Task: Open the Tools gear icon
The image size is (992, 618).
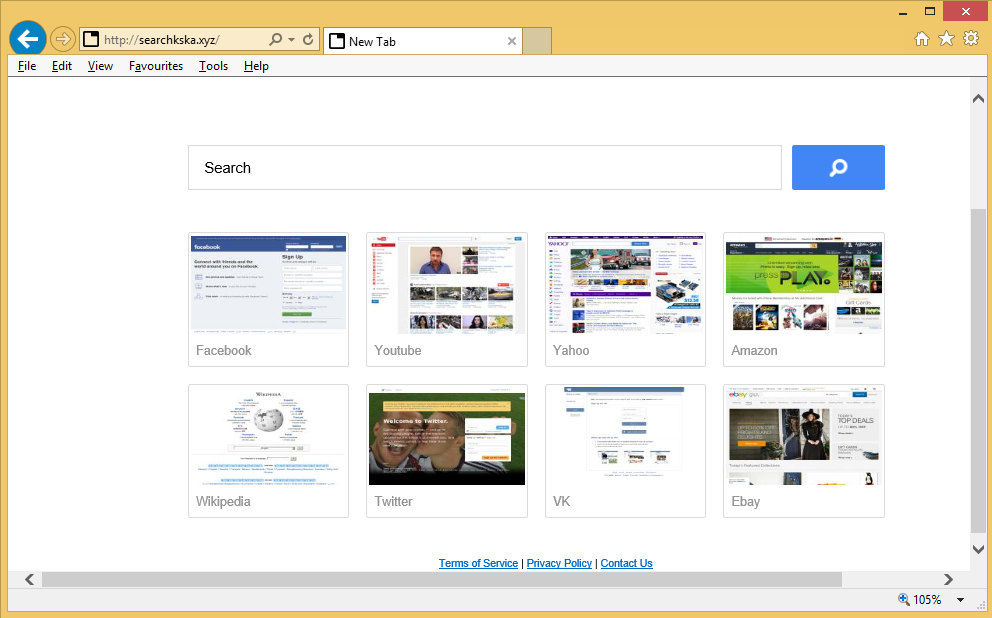Action: [x=970, y=39]
